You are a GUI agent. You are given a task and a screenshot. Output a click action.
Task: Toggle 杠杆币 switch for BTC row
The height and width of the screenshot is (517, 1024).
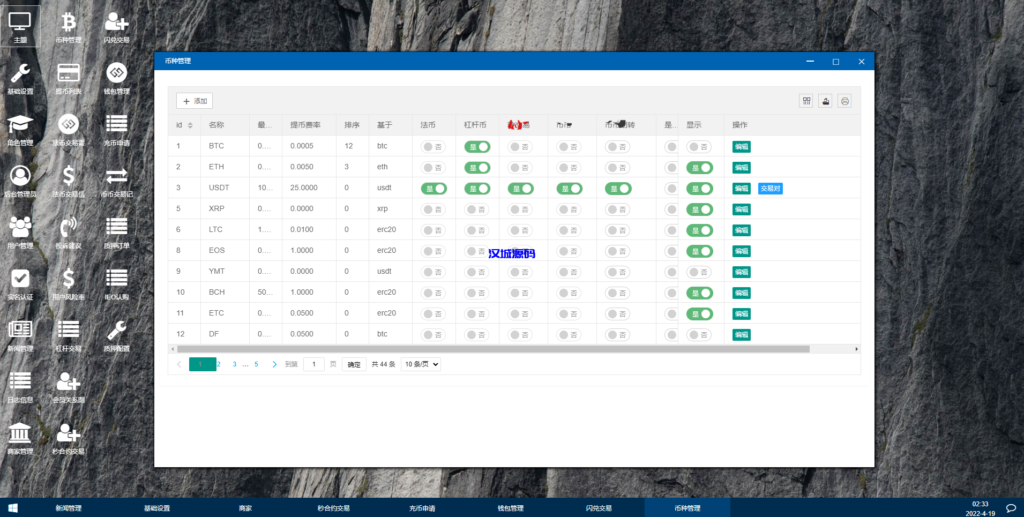click(x=477, y=146)
